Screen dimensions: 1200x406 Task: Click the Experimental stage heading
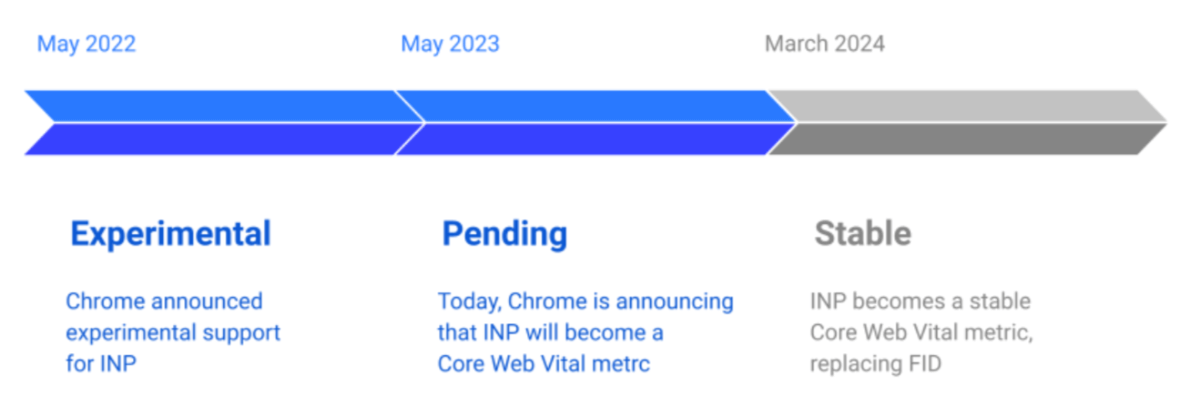[x=170, y=234]
